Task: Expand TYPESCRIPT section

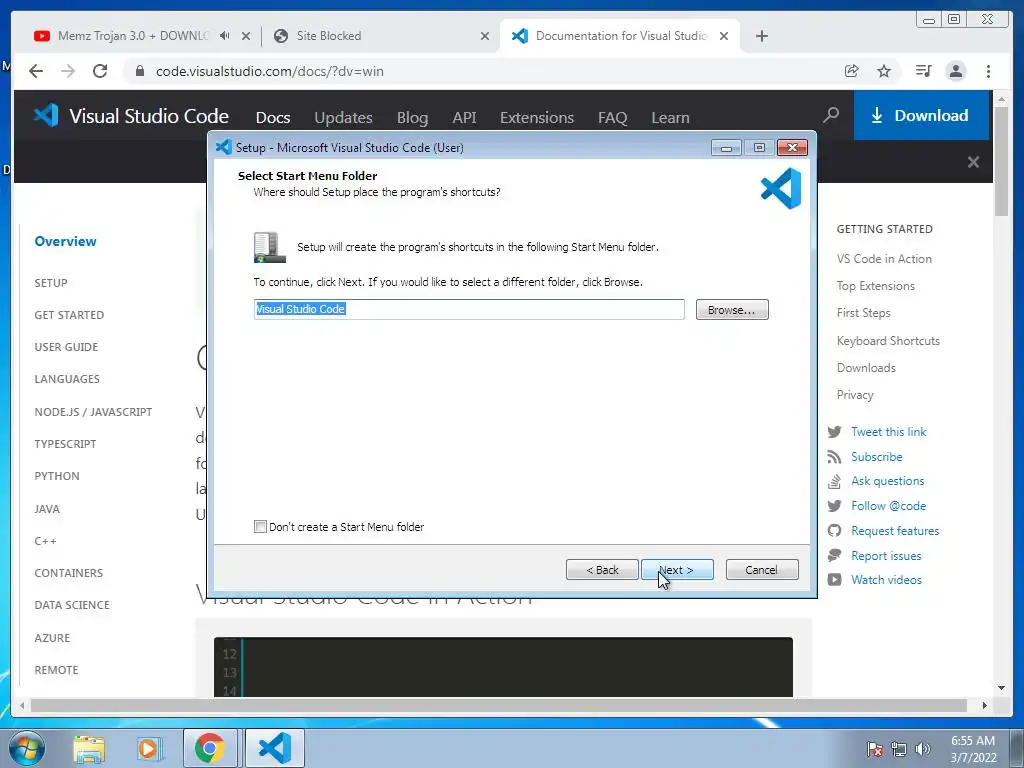Action: 65,444
